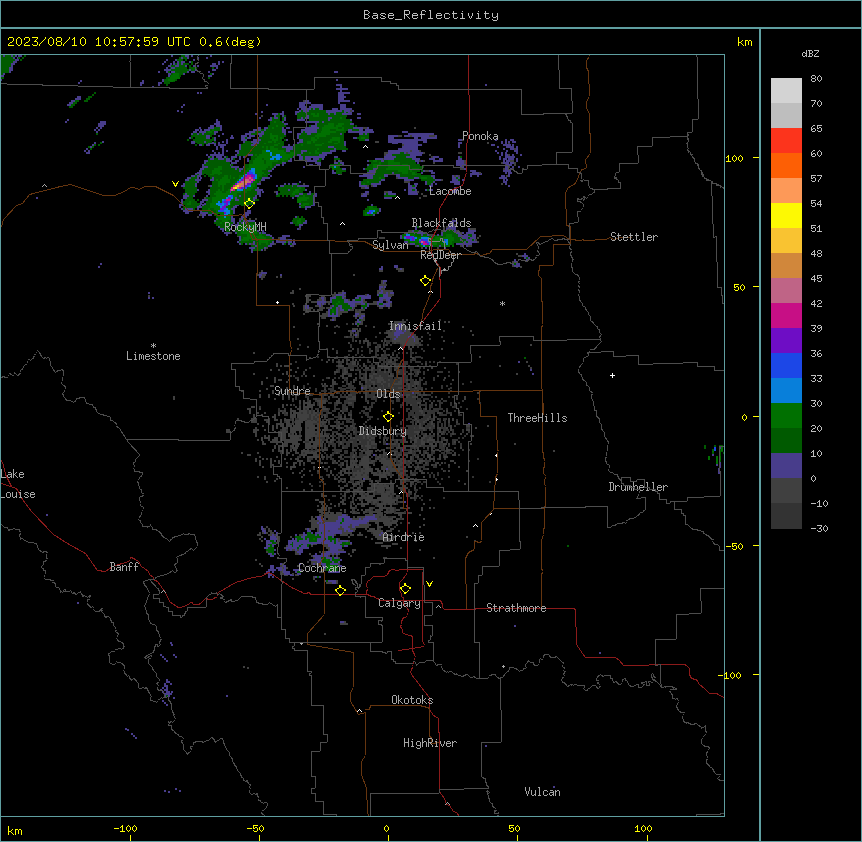Click the yellow 51-54 dBZ legend swatch
This screenshot has height=842, width=862.
click(x=786, y=215)
